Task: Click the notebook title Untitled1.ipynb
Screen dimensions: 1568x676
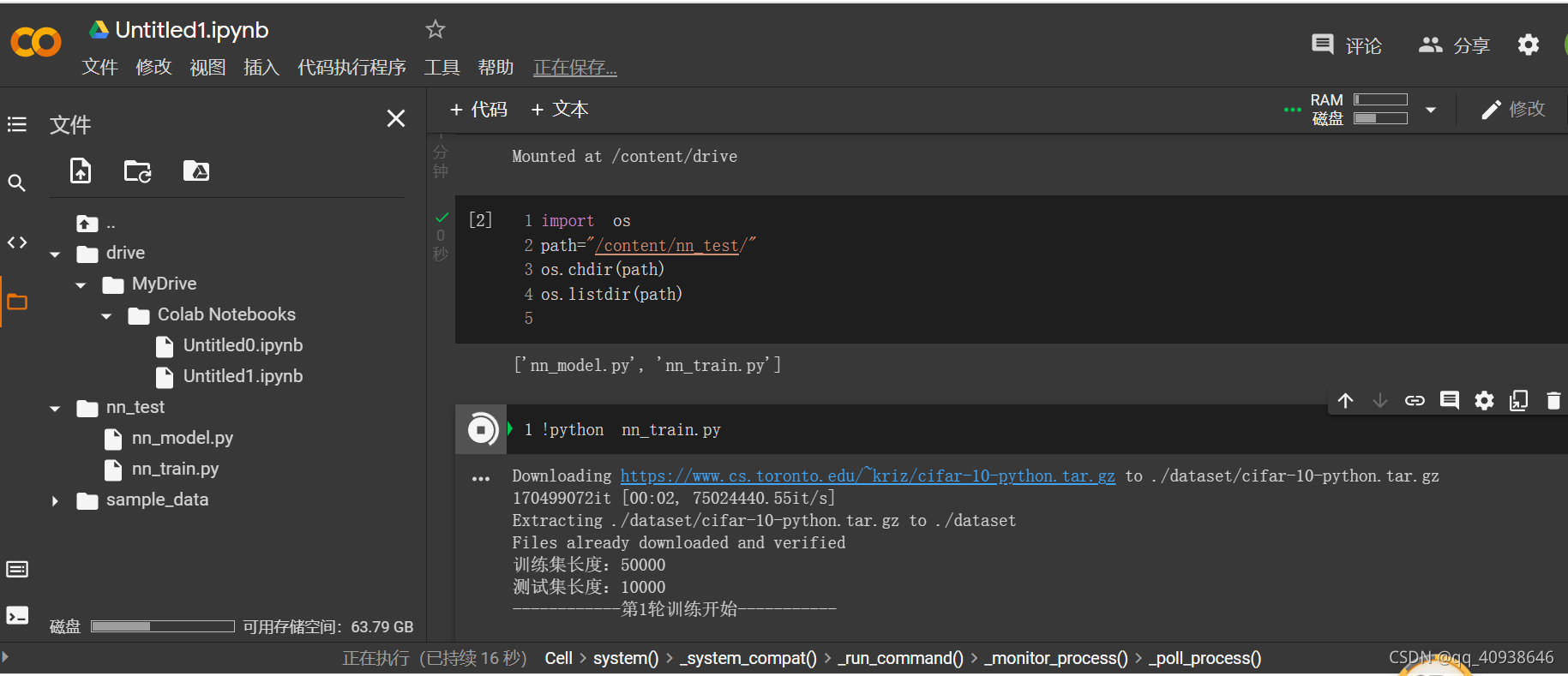Action: pyautogui.click(x=192, y=30)
